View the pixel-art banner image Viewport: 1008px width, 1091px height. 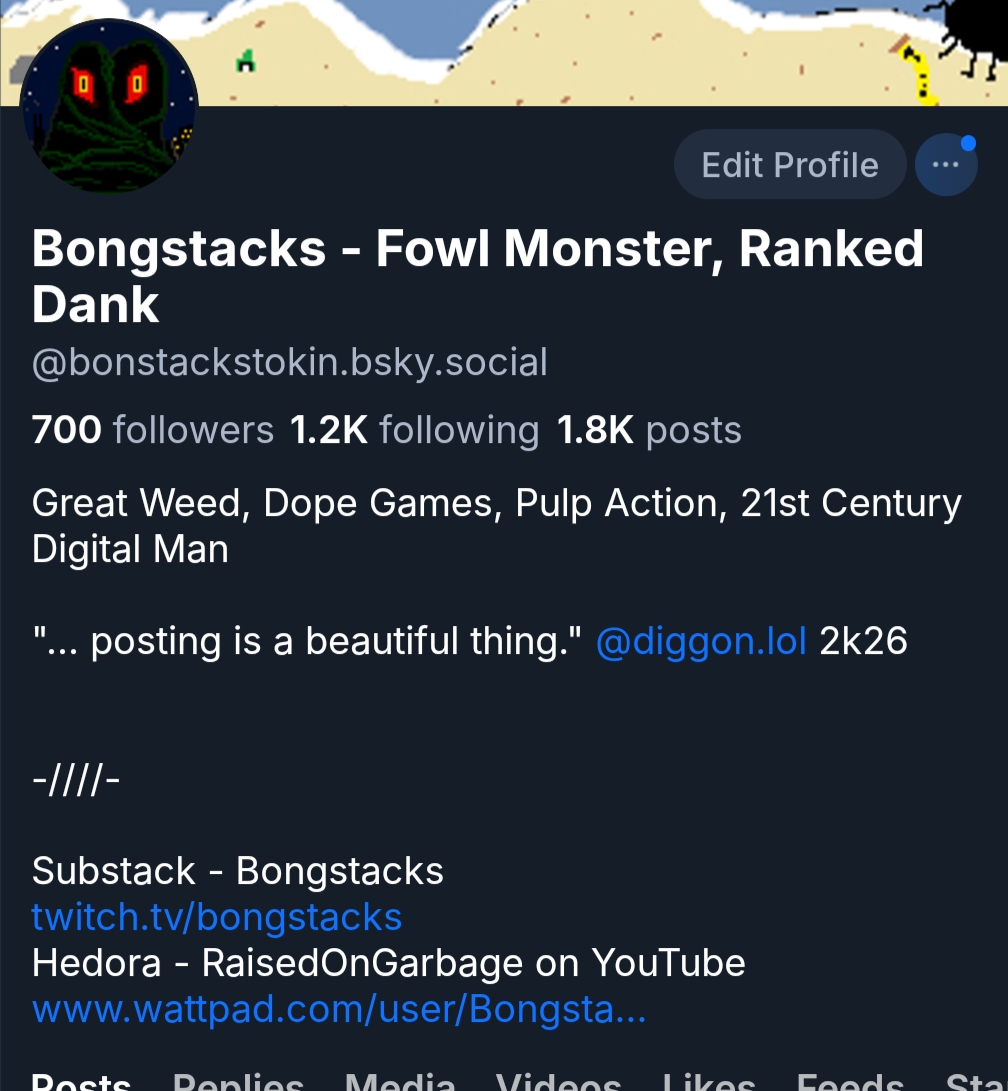pyautogui.click(x=600, y=50)
